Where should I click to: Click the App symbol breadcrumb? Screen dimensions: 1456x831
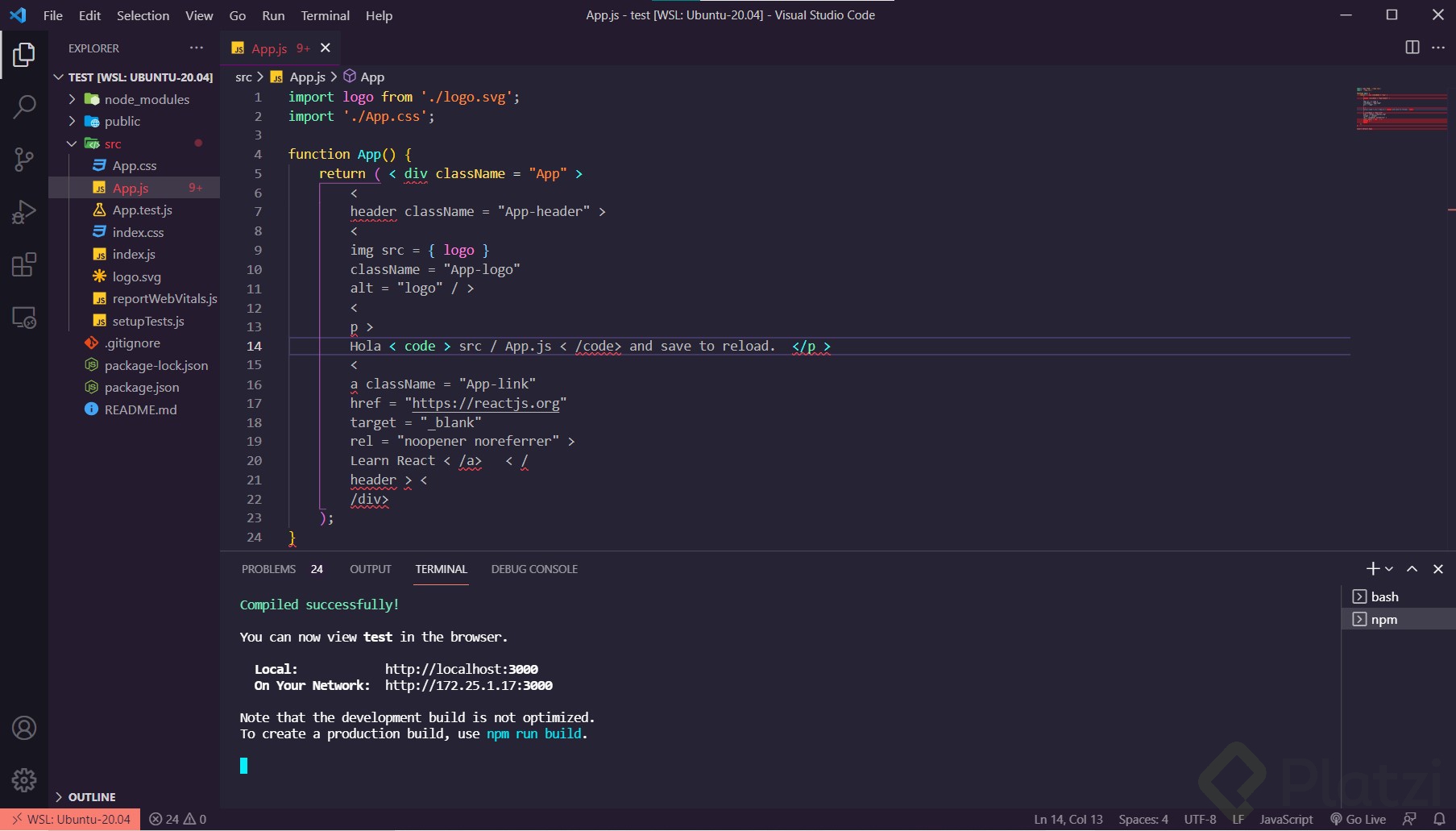point(364,77)
